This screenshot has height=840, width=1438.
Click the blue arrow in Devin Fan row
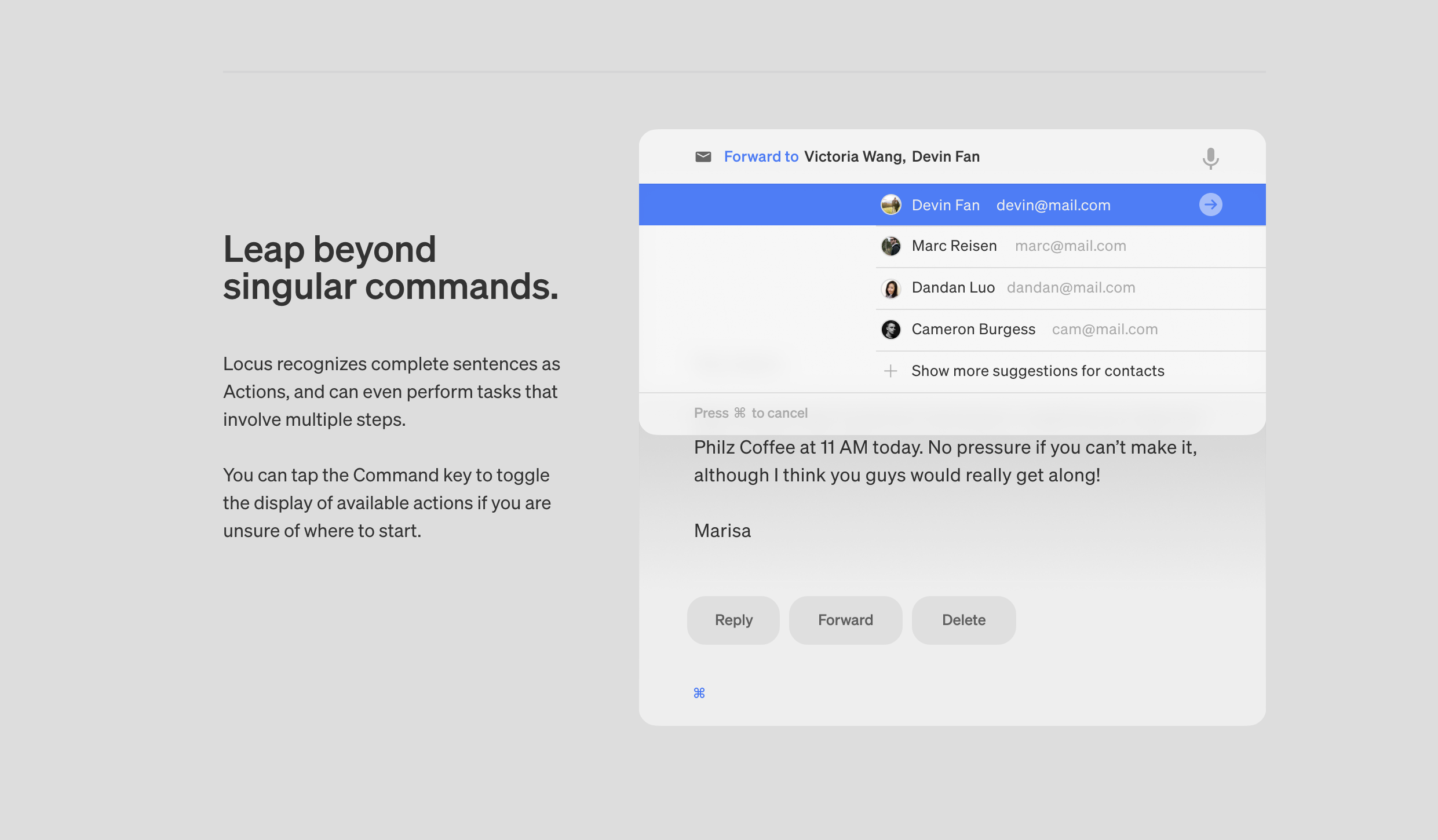[x=1210, y=204]
